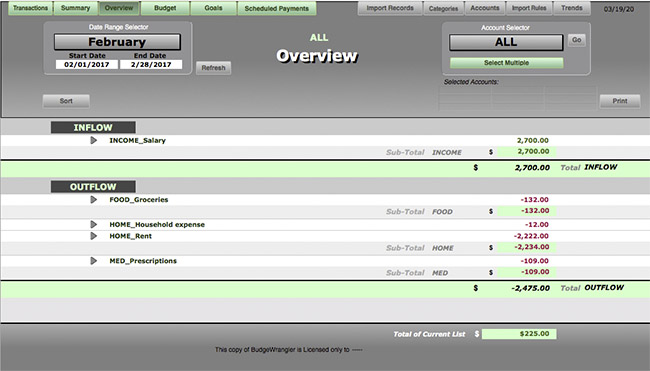Open the ALL account selector
This screenshot has width=650, height=371.
[506, 42]
